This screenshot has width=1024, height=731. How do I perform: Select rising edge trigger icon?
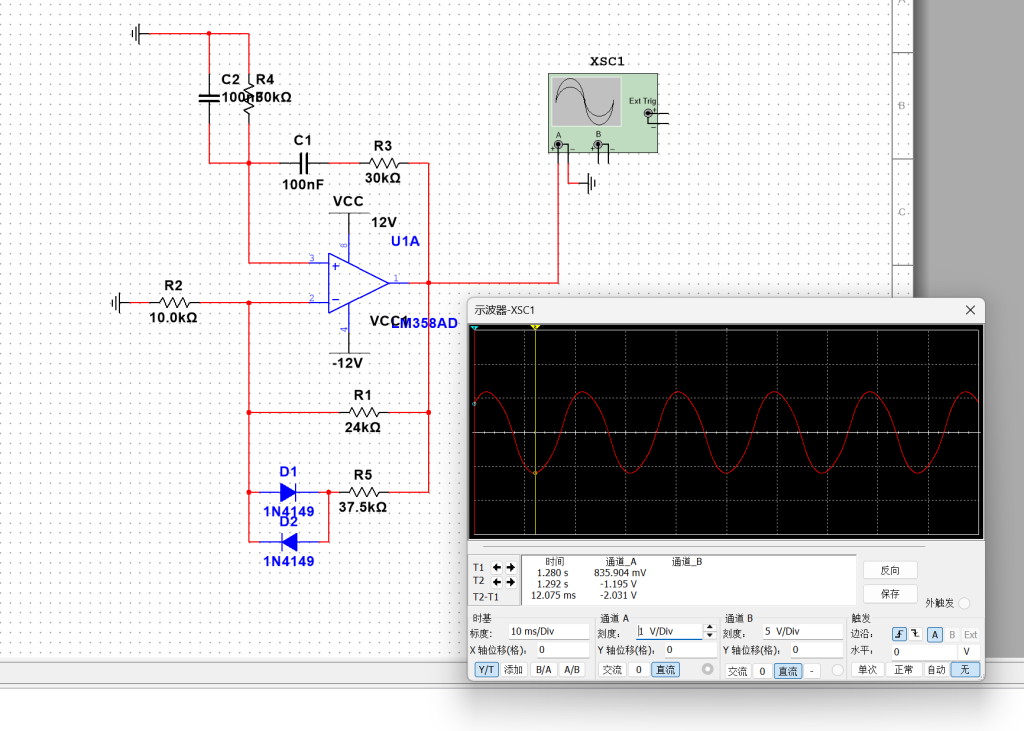900,634
